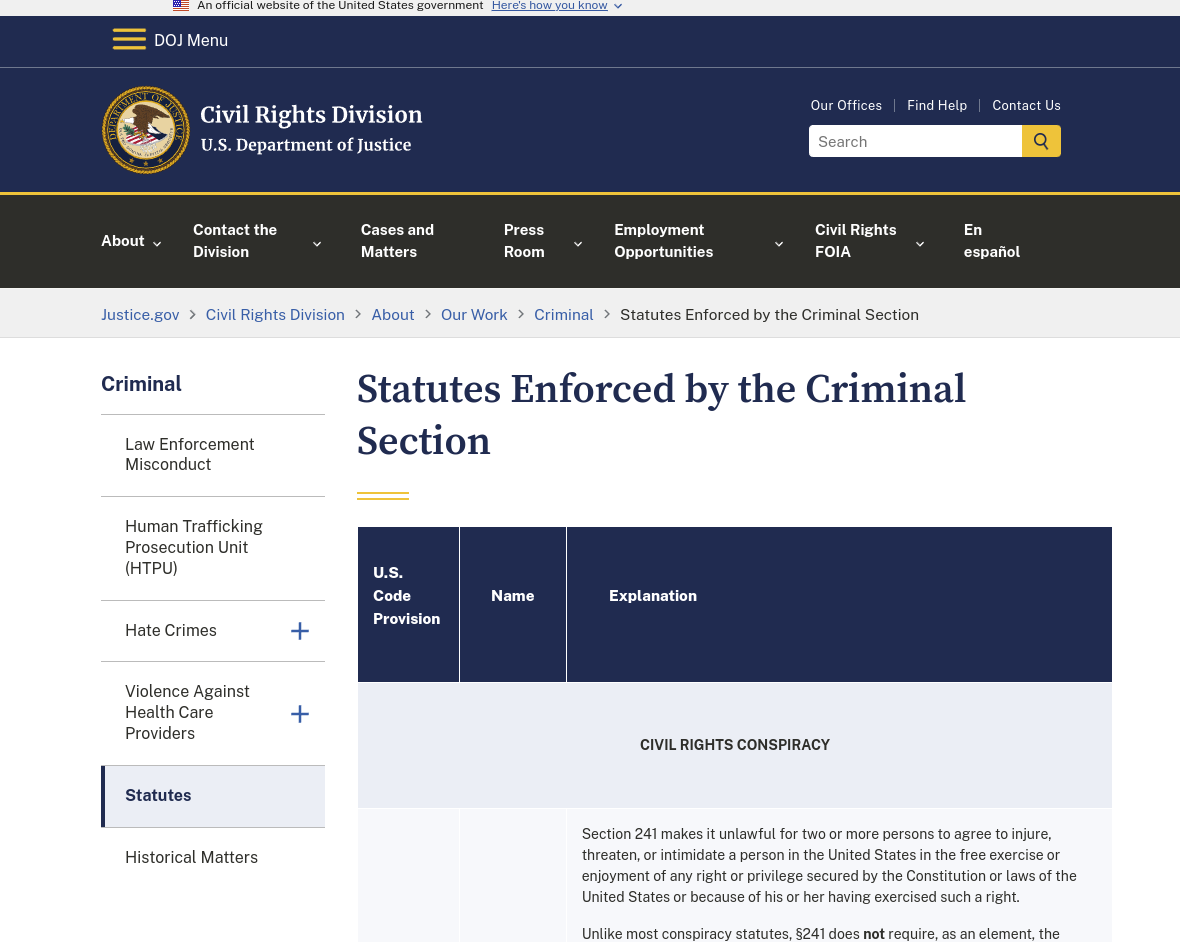
Task: Open Law Enforcement Misconduct sidebar link
Action: point(190,454)
